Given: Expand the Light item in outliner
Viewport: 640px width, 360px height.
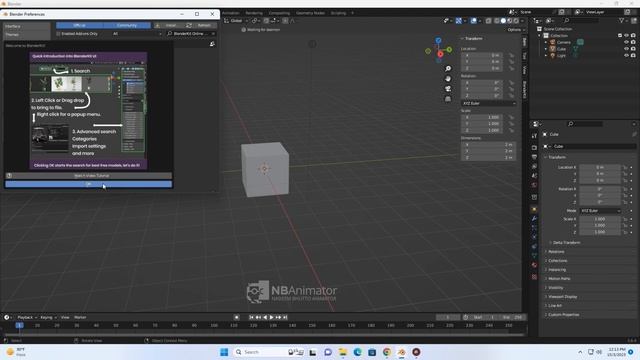Looking at the screenshot, I should 546,55.
